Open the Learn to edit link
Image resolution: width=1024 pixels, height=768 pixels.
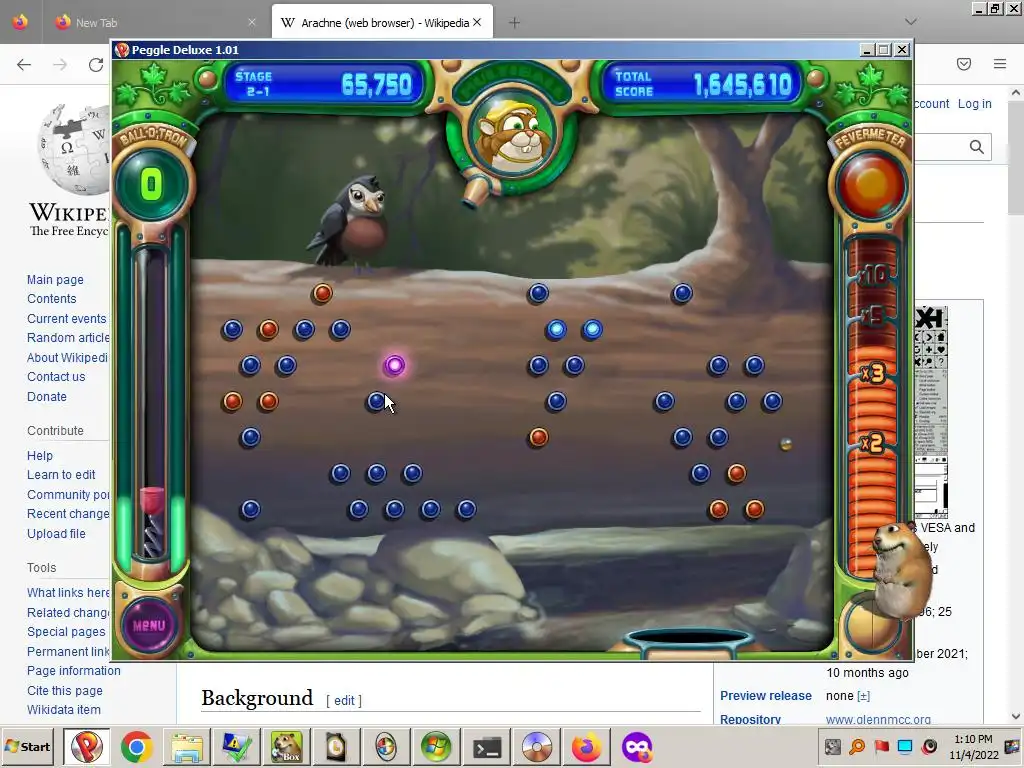coord(61,475)
